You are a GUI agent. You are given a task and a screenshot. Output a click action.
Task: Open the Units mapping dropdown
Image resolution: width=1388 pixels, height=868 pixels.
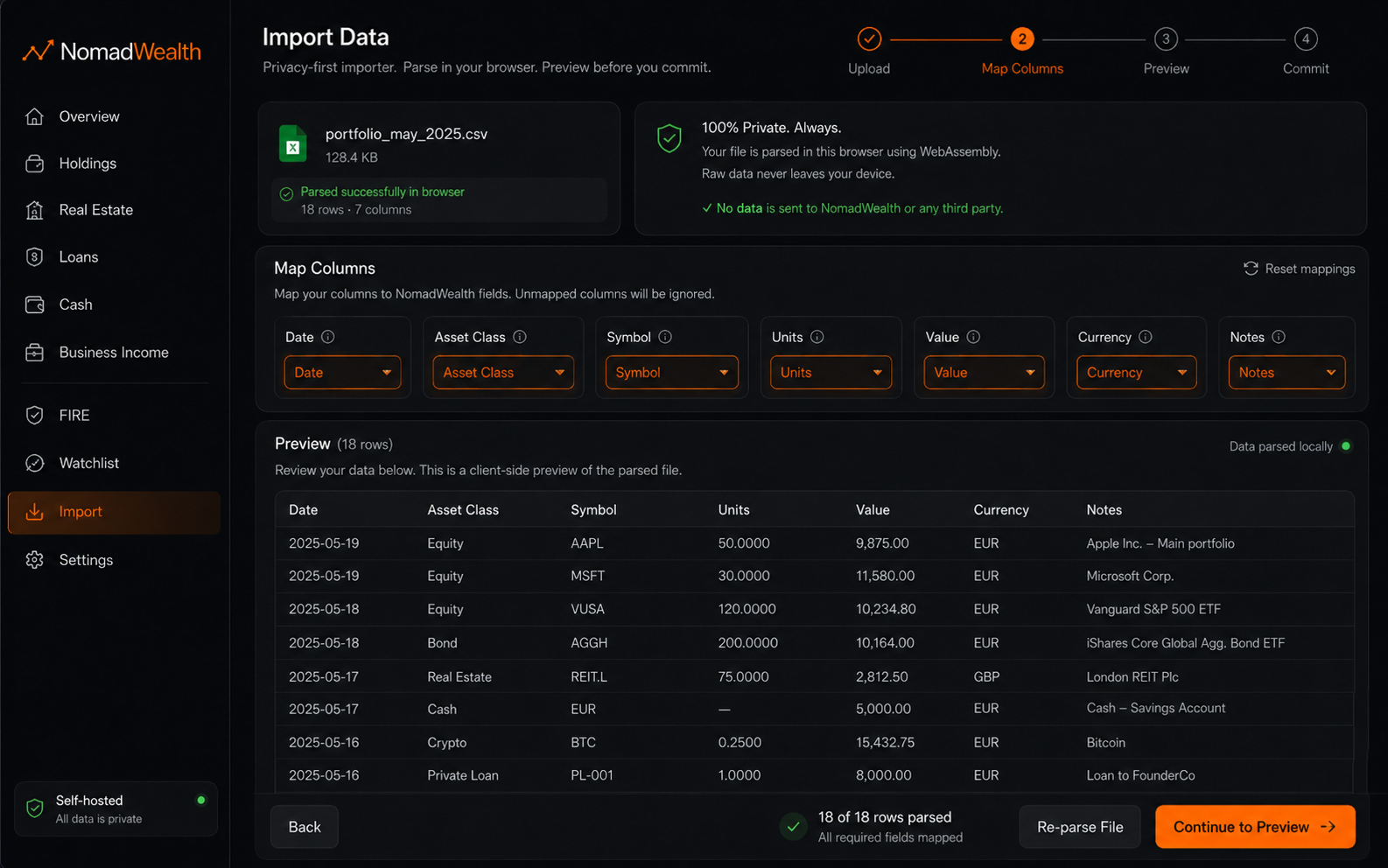[831, 373]
